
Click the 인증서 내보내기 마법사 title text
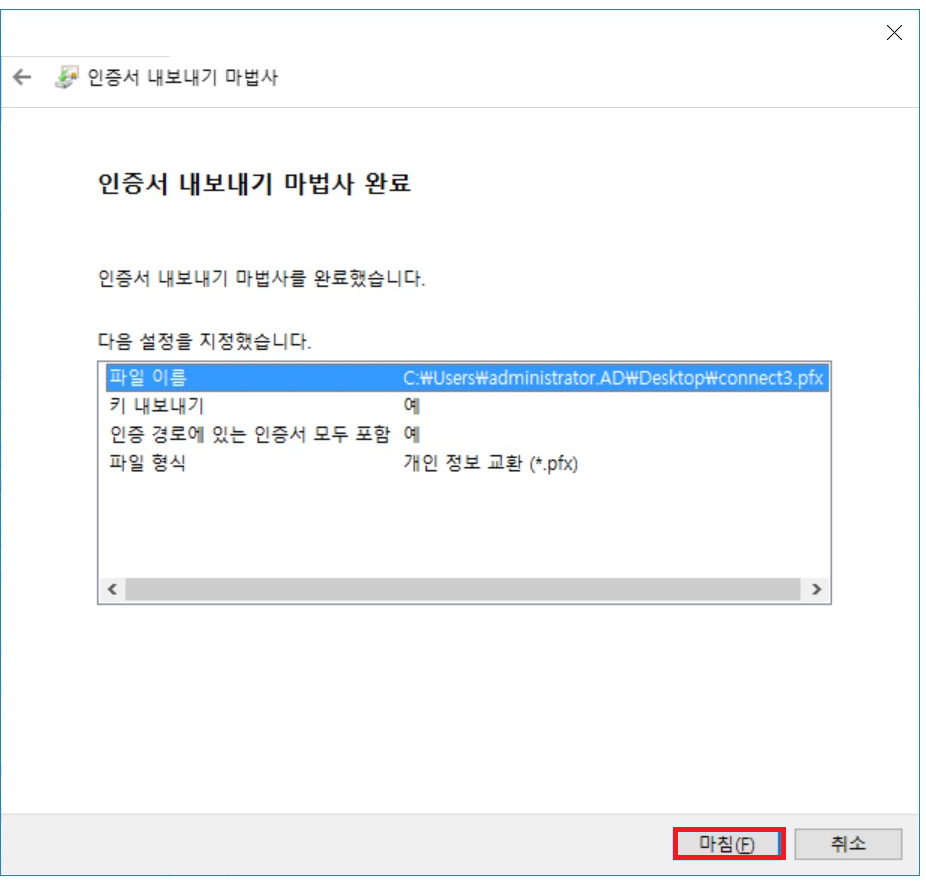pyautogui.click(x=185, y=78)
